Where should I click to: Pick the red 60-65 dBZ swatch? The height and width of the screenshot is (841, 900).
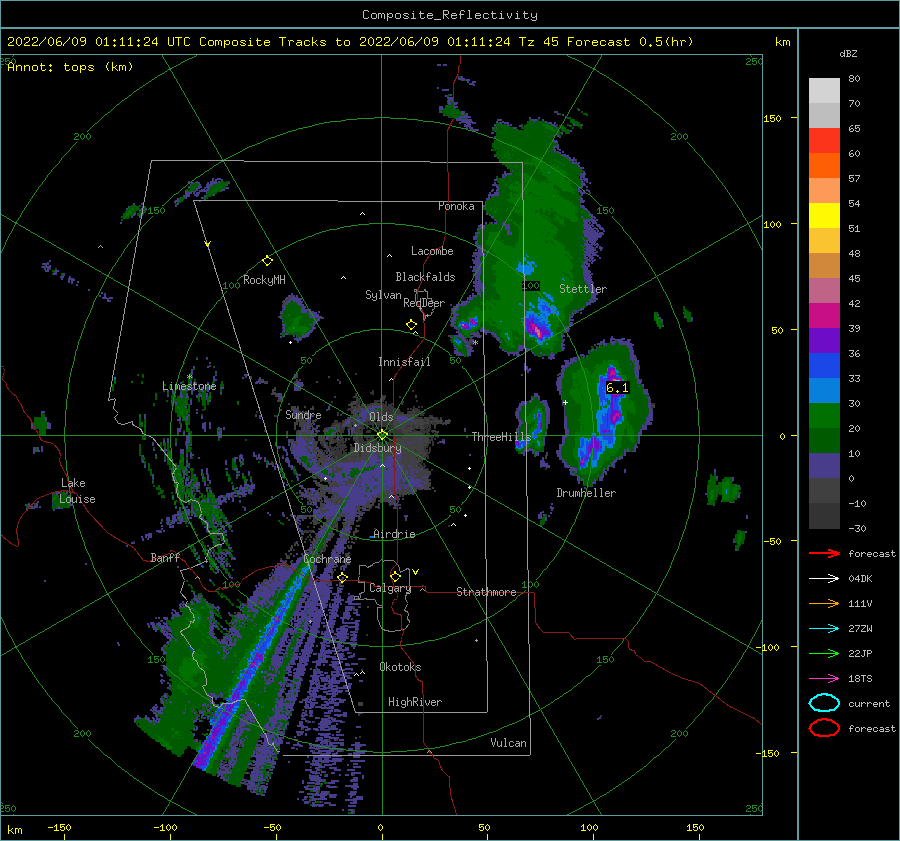(824, 141)
